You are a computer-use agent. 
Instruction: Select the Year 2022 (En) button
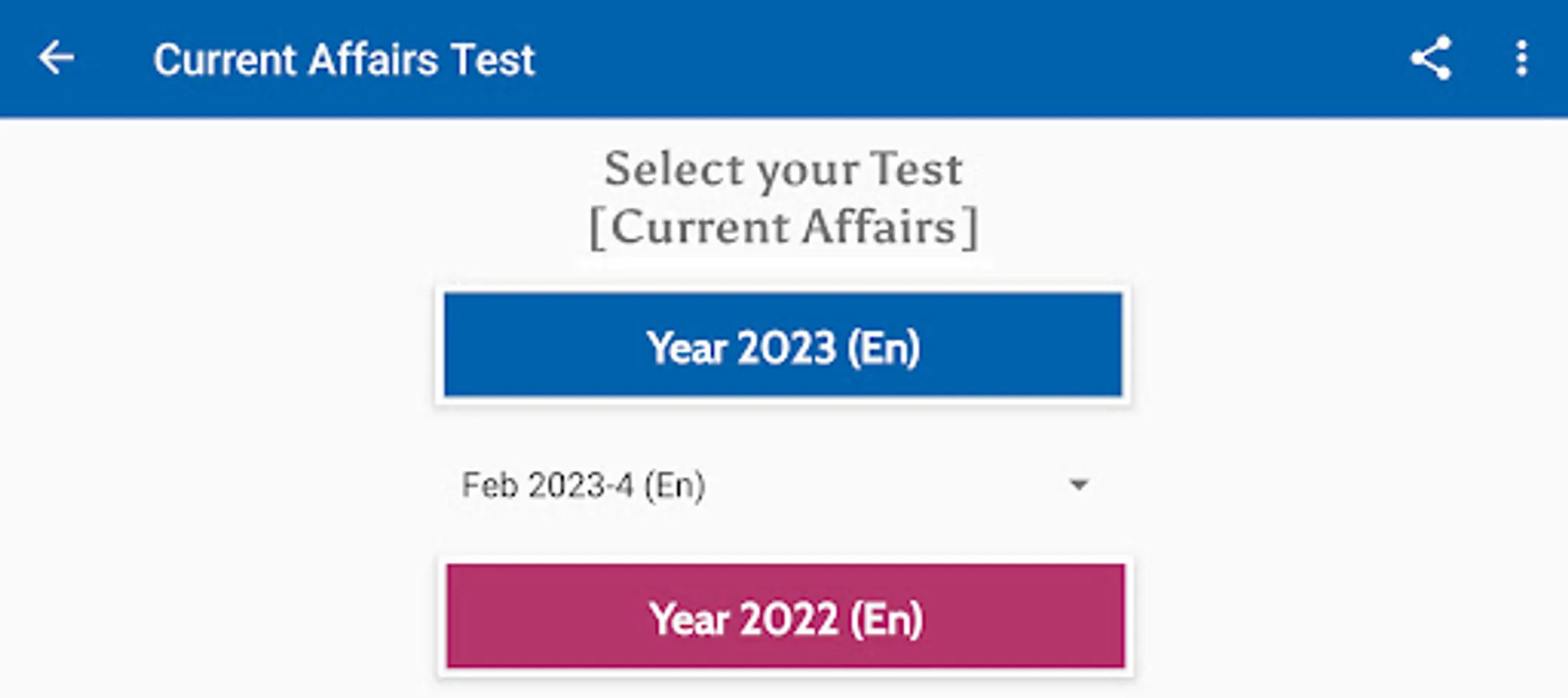pos(785,617)
